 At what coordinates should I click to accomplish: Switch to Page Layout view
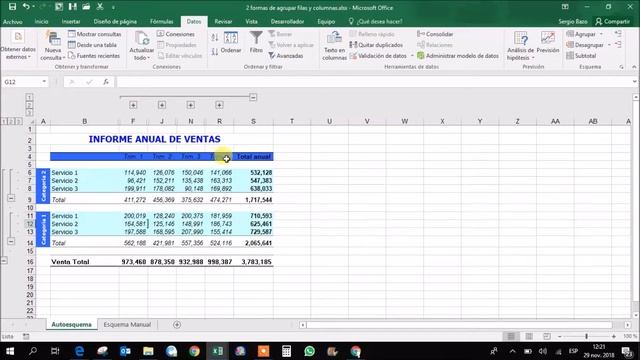tap(529, 336)
